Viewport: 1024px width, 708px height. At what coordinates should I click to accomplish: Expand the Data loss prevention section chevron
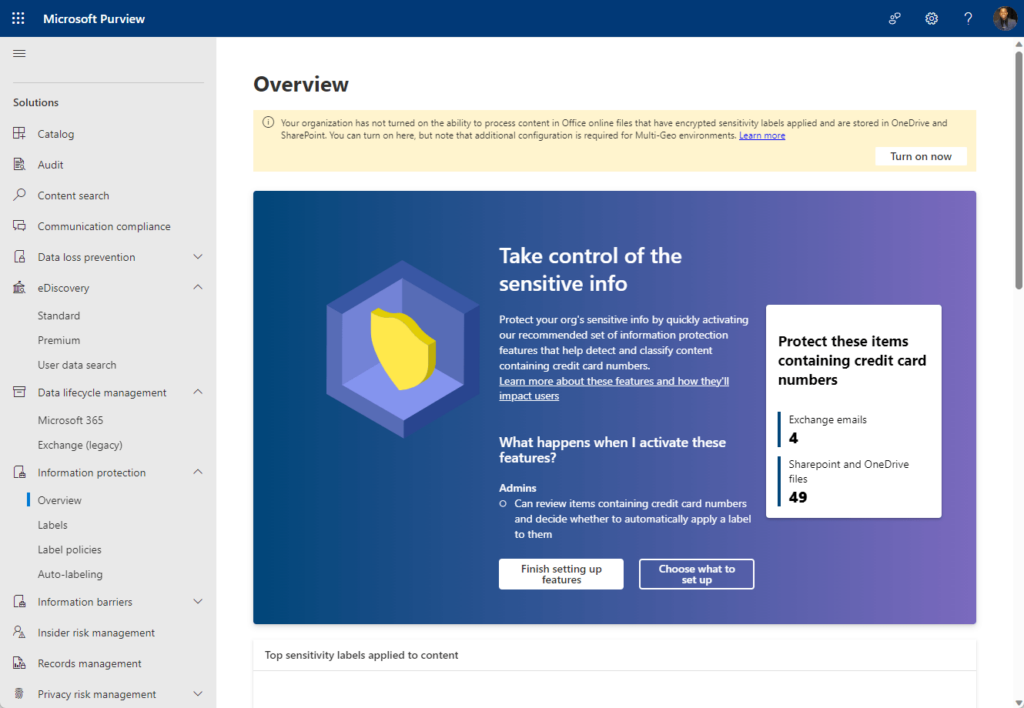tap(198, 257)
